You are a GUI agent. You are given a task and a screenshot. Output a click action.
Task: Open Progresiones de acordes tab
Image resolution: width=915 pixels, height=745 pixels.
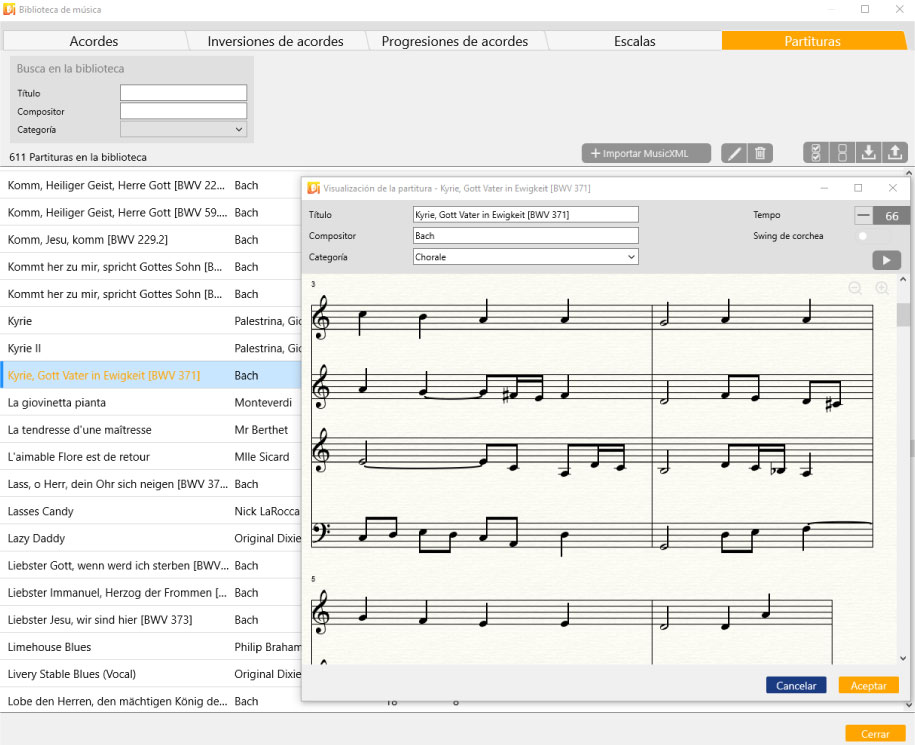pyautogui.click(x=455, y=41)
